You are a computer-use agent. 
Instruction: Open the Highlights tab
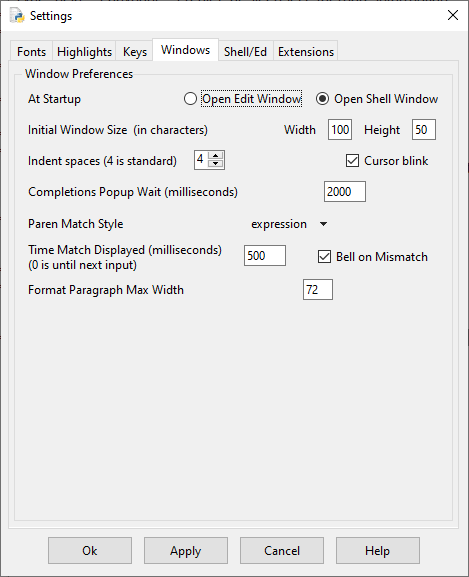coord(84,51)
